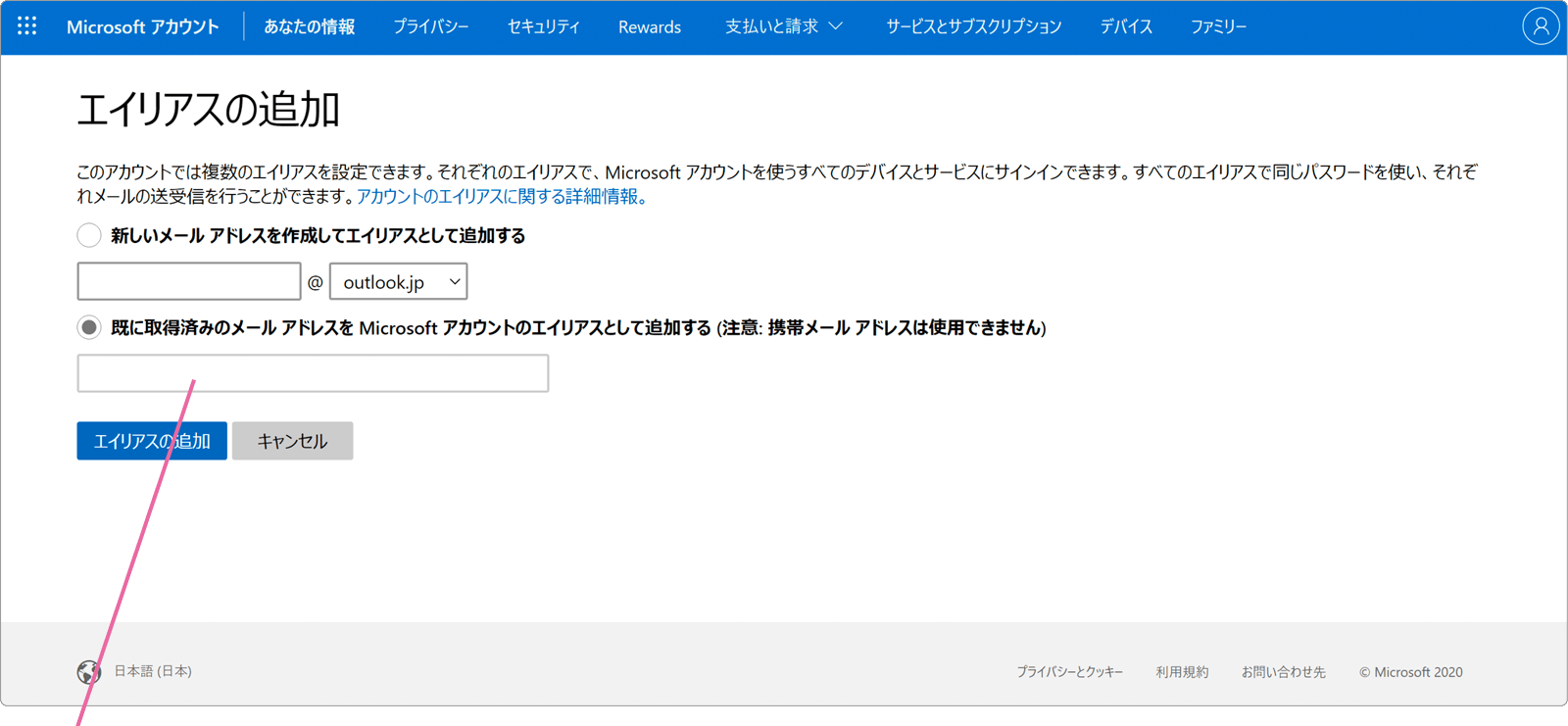This screenshot has height=726, width=1568.
Task: Open サービスとサブスクリプション tab
Action: [x=974, y=26]
